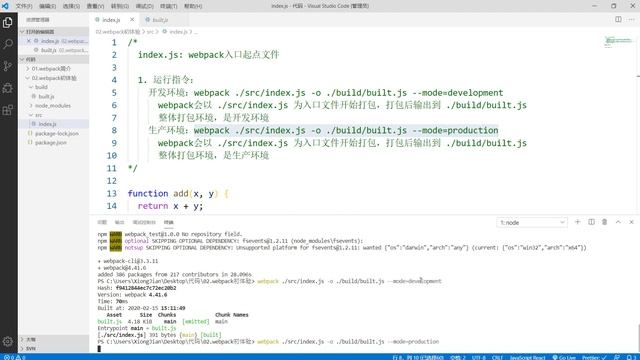Switch to the 调试控制台 panel tab
The image size is (640, 360).
144,222
